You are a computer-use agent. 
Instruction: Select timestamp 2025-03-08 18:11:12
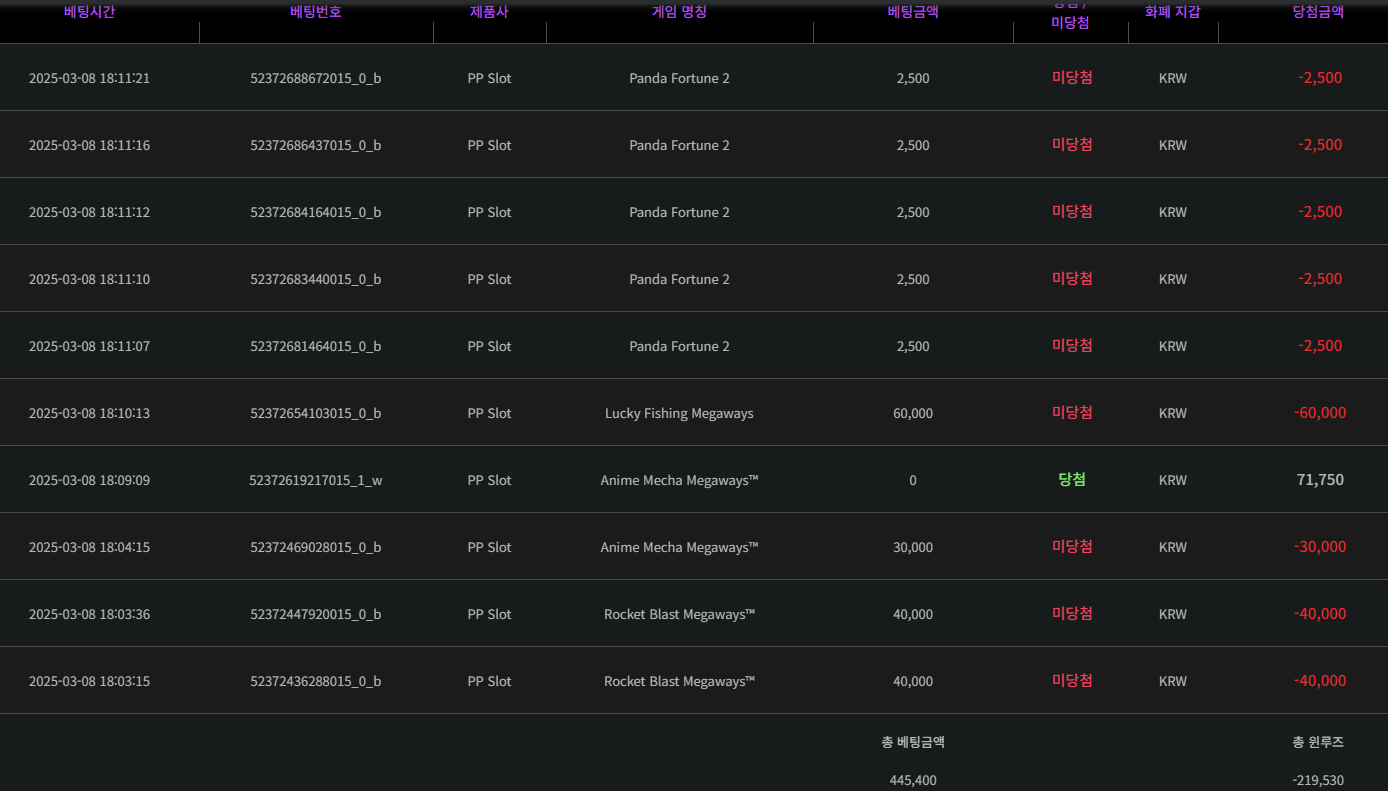tap(89, 212)
